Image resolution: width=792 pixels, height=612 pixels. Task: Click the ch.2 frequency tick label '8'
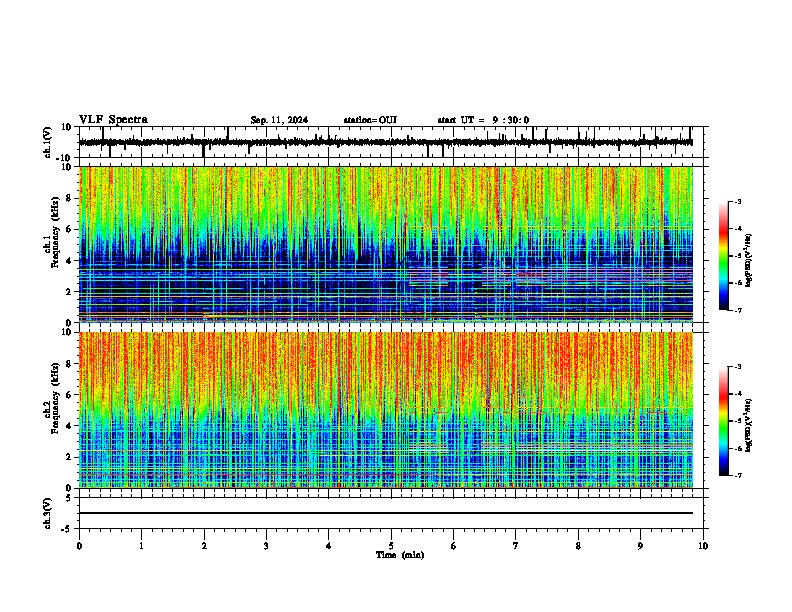click(69, 364)
